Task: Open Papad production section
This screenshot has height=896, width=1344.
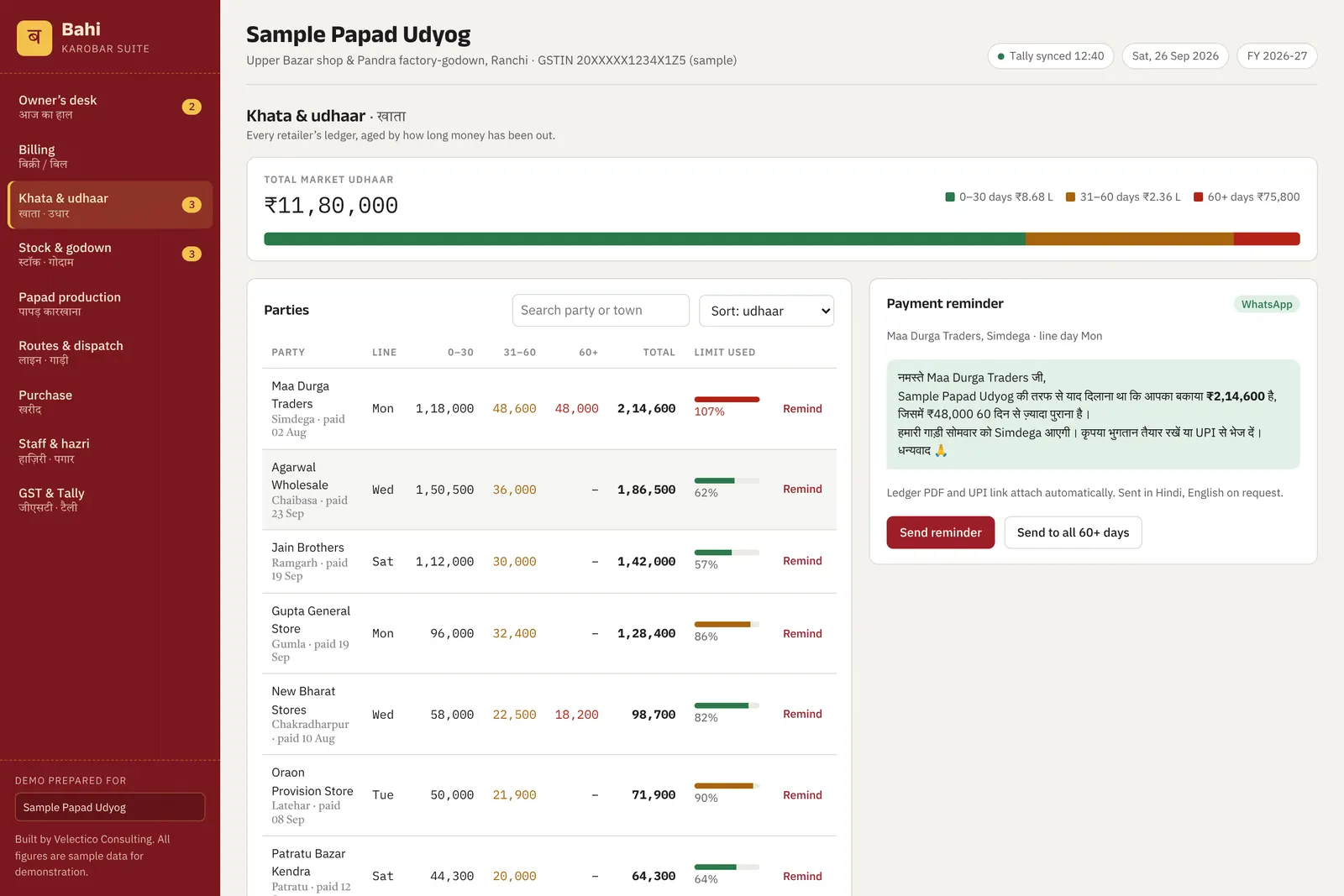Action: pos(110,304)
